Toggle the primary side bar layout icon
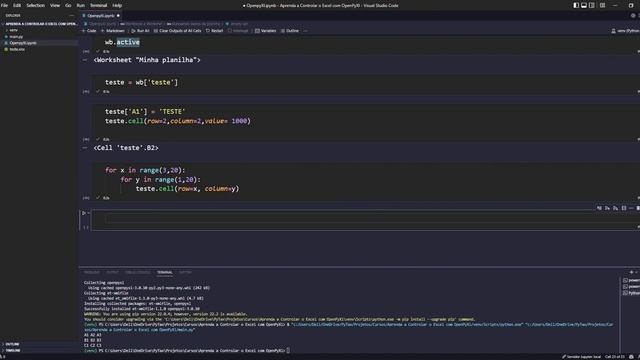 [576, 5]
